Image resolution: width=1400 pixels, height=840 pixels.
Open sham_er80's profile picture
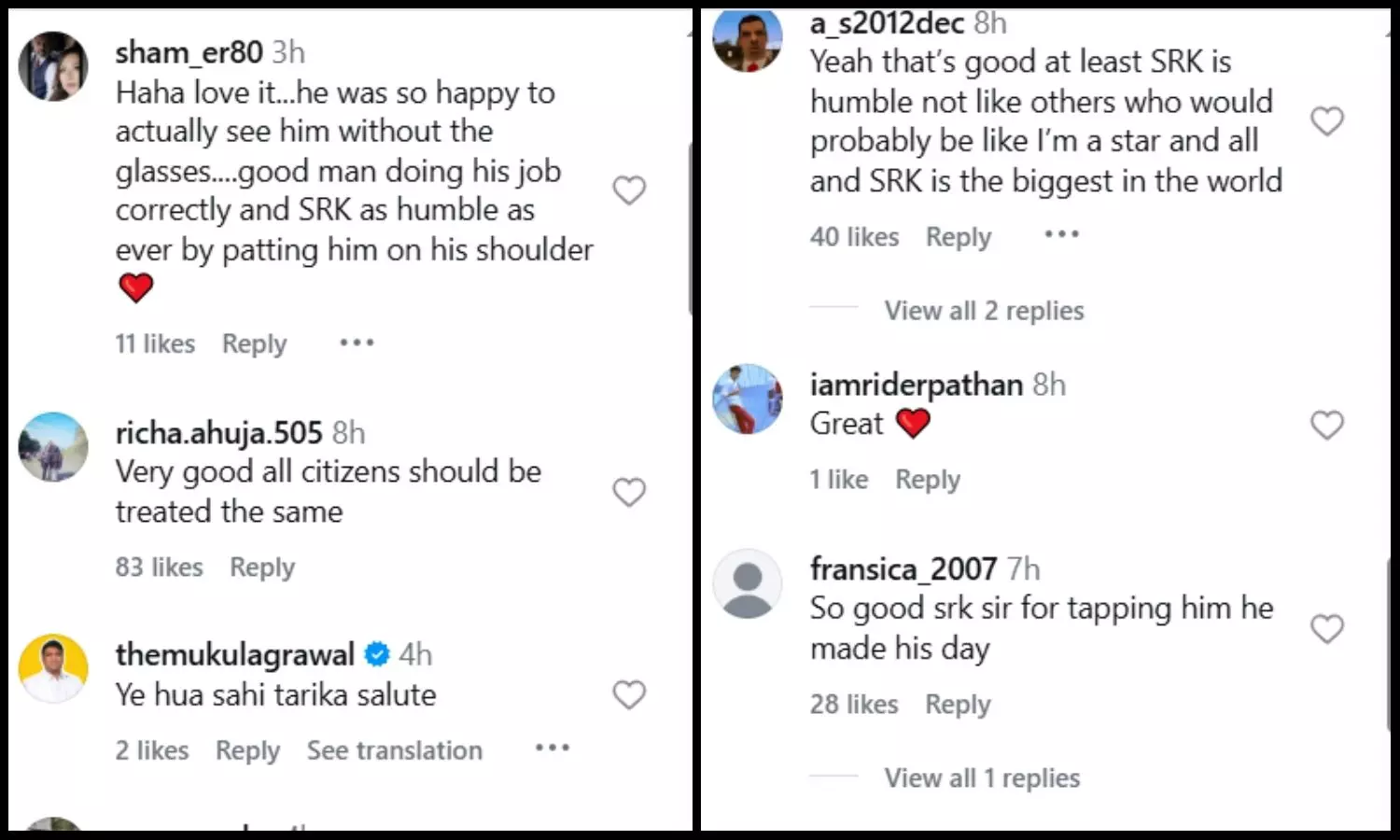coord(53,66)
